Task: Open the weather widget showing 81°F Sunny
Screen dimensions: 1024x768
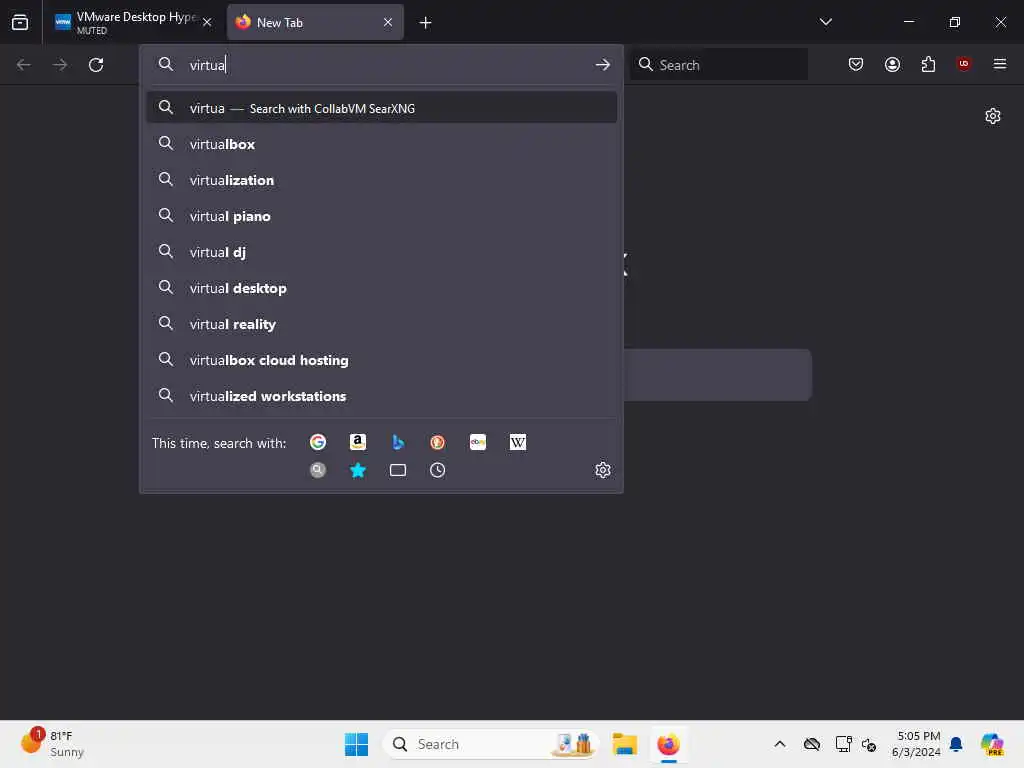Action: (54, 744)
